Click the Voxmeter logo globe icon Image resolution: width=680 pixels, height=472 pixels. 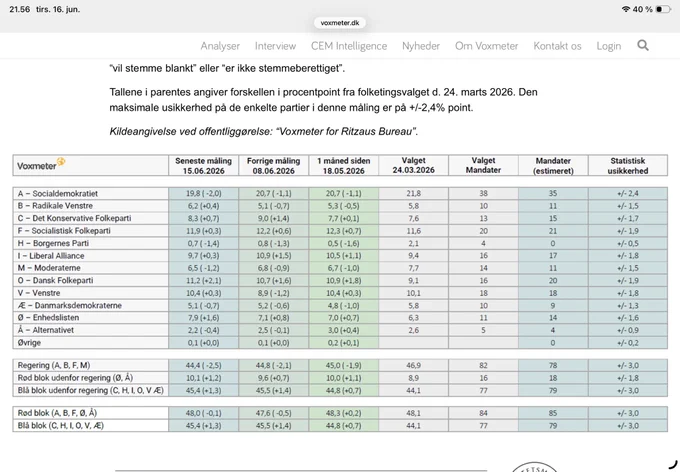pyautogui.click(x=61, y=161)
